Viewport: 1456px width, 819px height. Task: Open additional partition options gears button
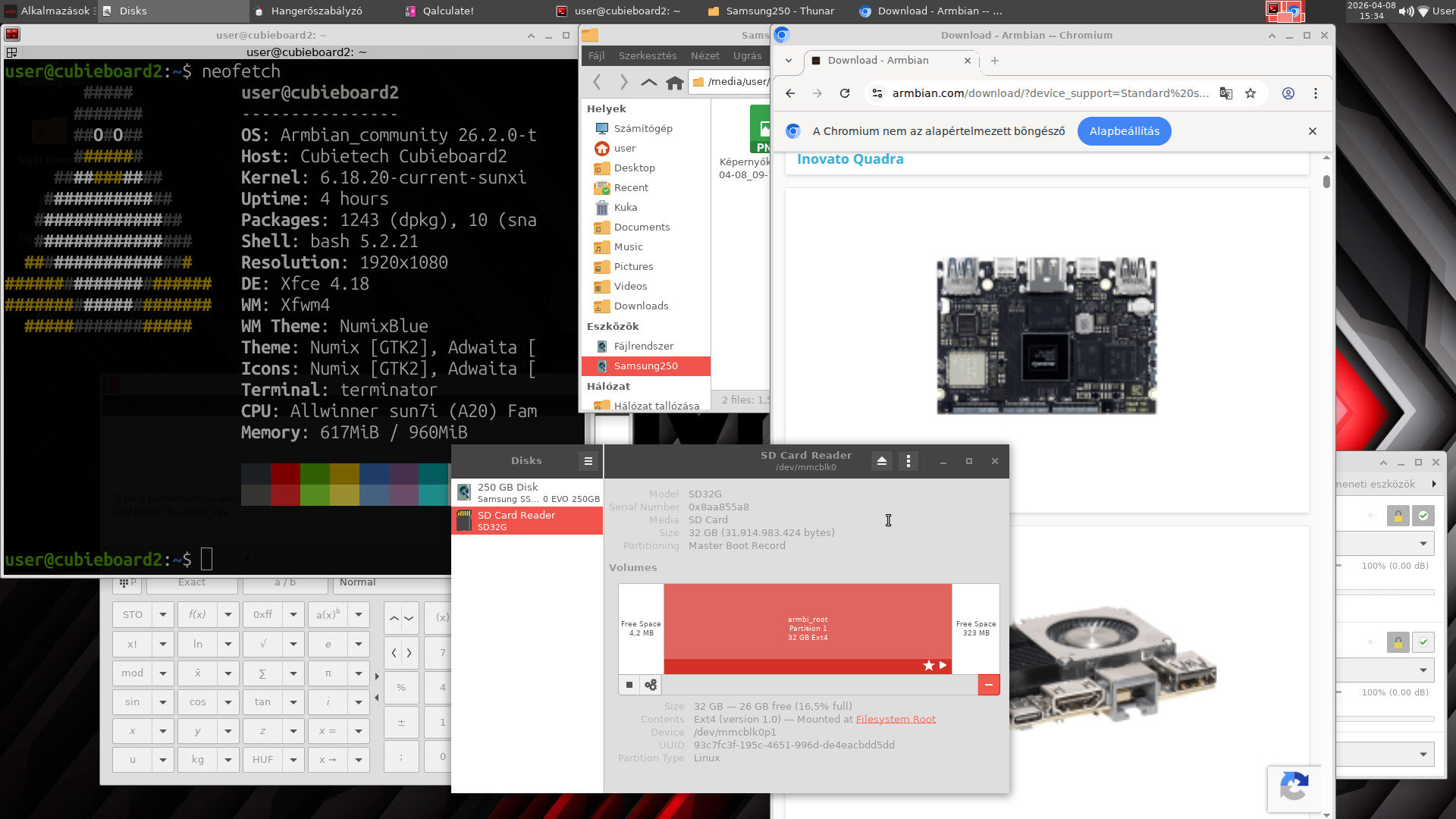[651, 685]
